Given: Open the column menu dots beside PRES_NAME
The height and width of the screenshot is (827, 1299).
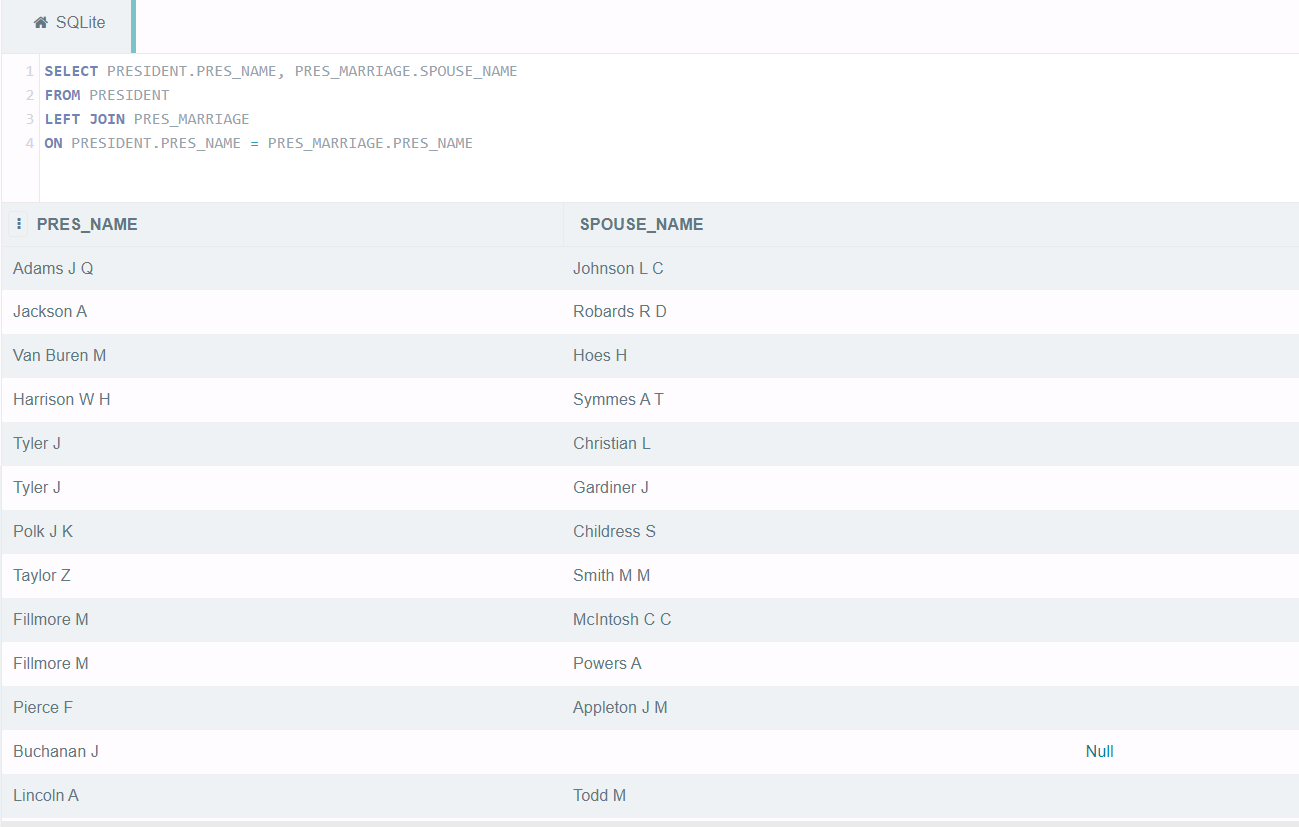Looking at the screenshot, I should click(x=19, y=224).
